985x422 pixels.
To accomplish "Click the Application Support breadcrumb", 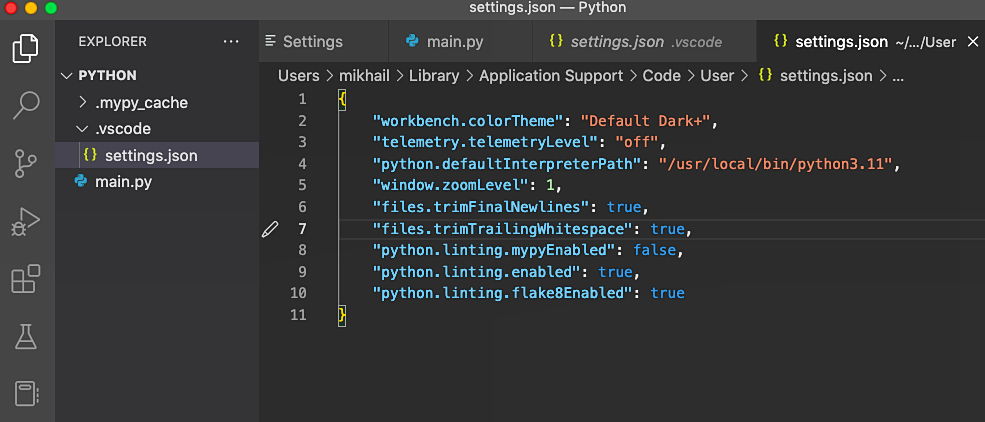I will [x=551, y=76].
